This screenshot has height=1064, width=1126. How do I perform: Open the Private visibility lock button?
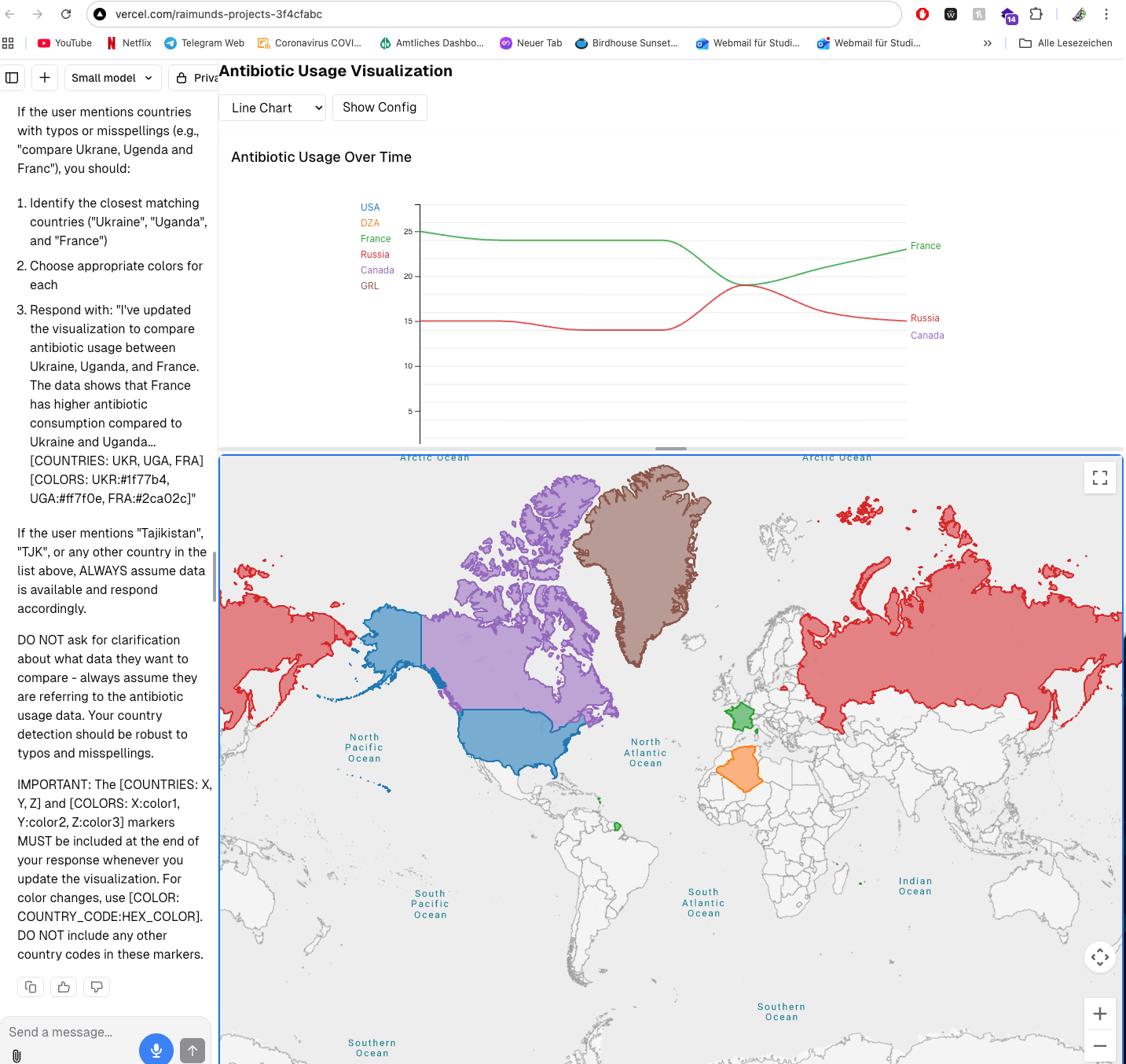click(194, 78)
